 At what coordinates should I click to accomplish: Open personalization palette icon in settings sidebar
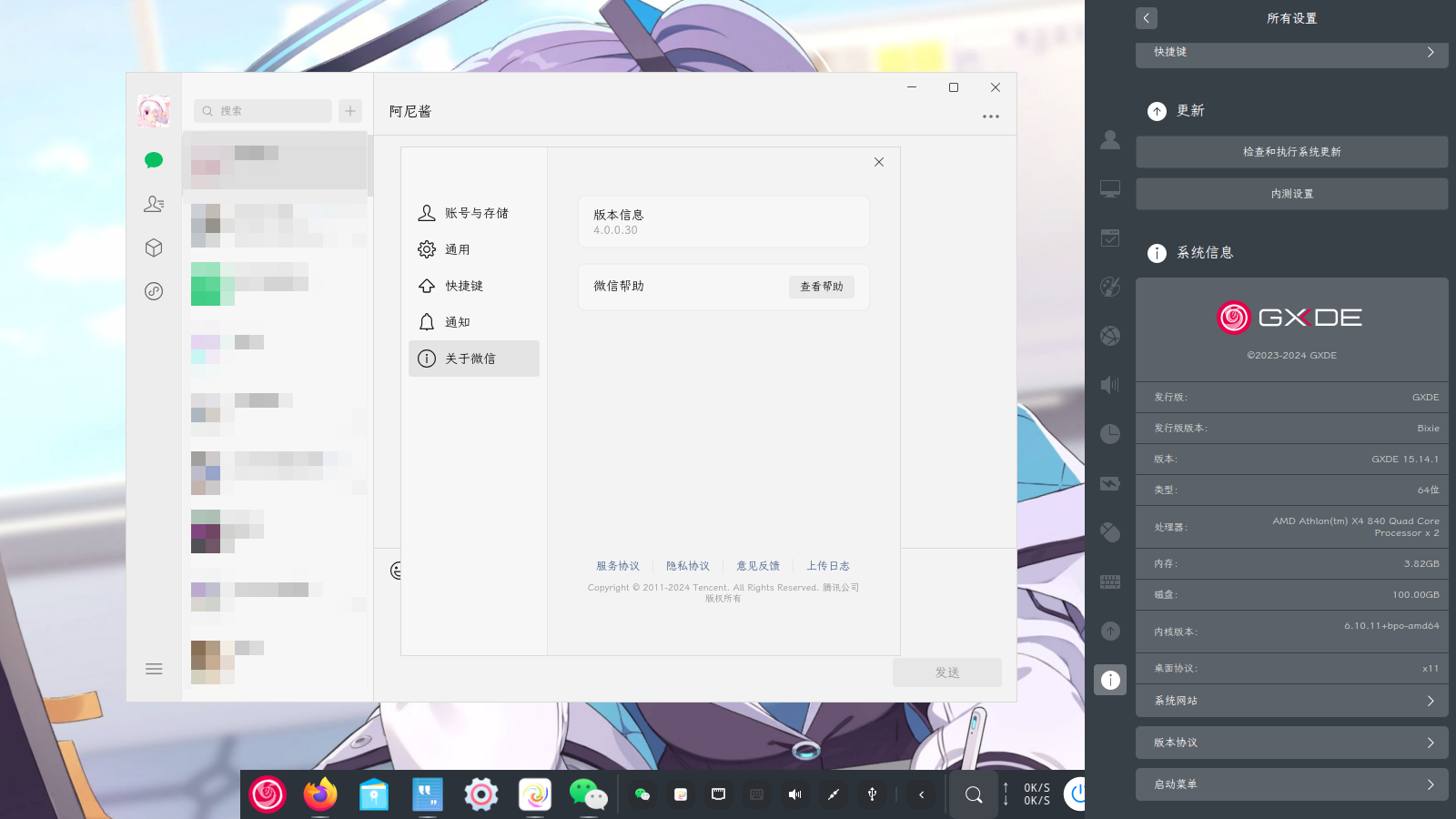tap(1110, 287)
